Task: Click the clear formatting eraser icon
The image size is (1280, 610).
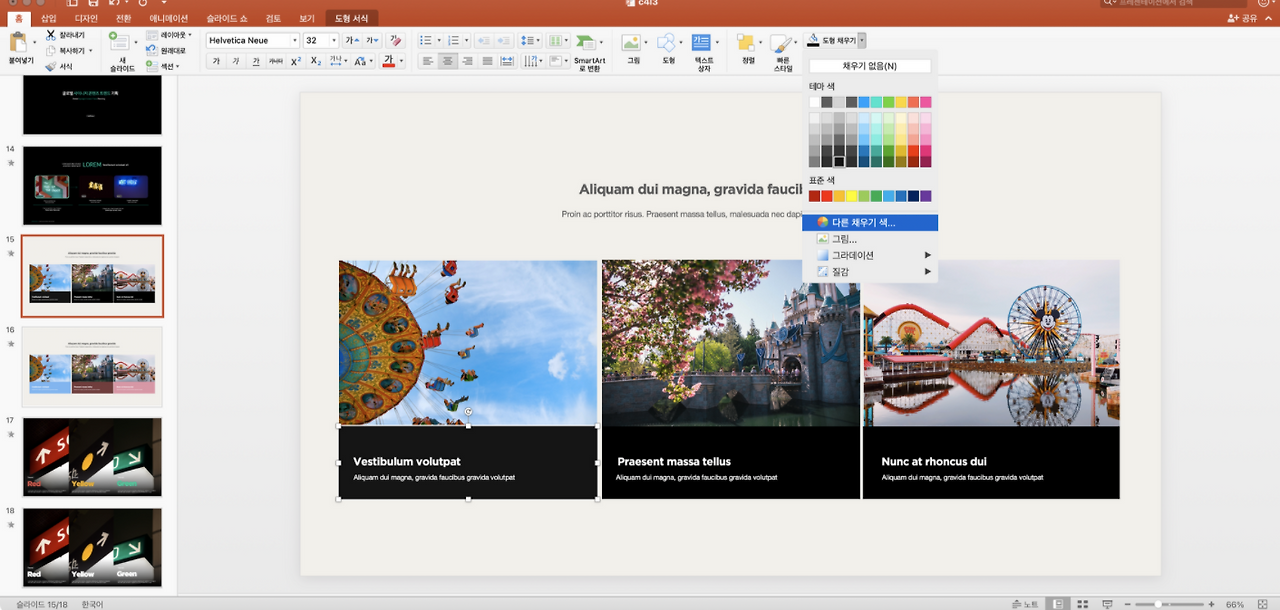Action: (395, 41)
